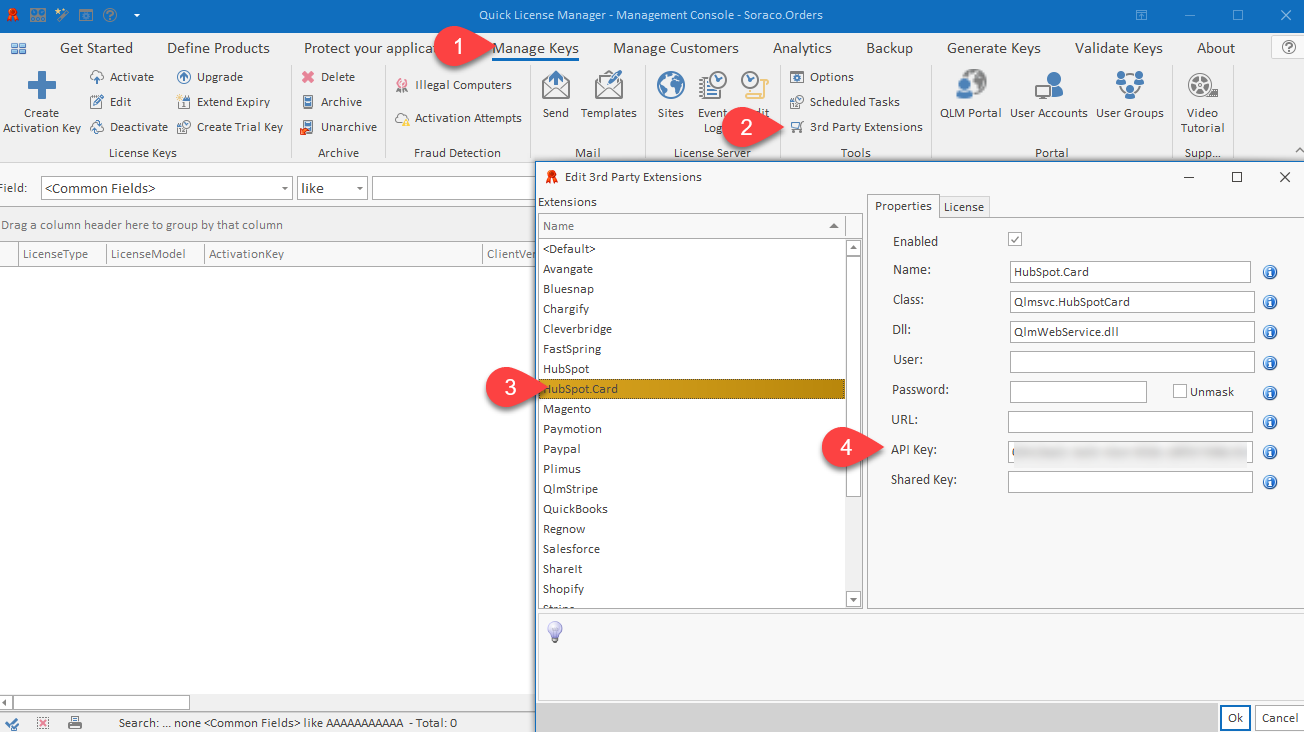Click the Archive icon
The height and width of the screenshot is (732, 1304).
click(308, 102)
